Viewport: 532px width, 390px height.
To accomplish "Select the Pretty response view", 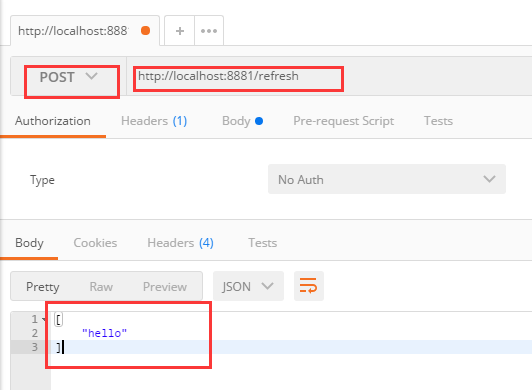I will click(x=43, y=287).
